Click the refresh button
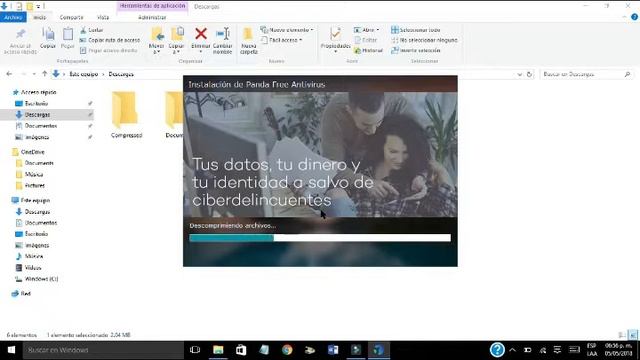Image resolution: width=640 pixels, height=360 pixels. coord(529,74)
